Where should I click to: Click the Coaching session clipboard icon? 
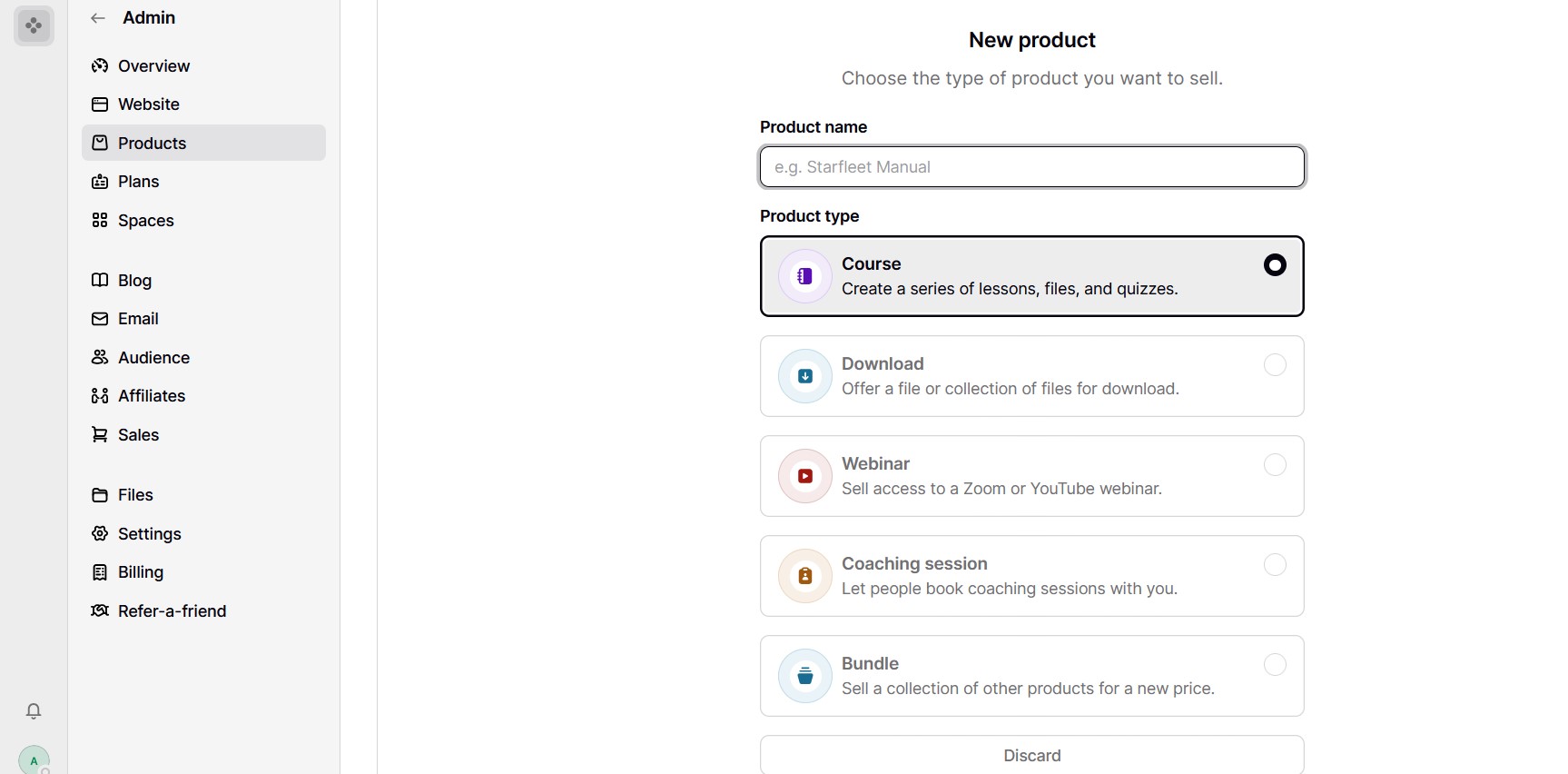[x=805, y=576]
